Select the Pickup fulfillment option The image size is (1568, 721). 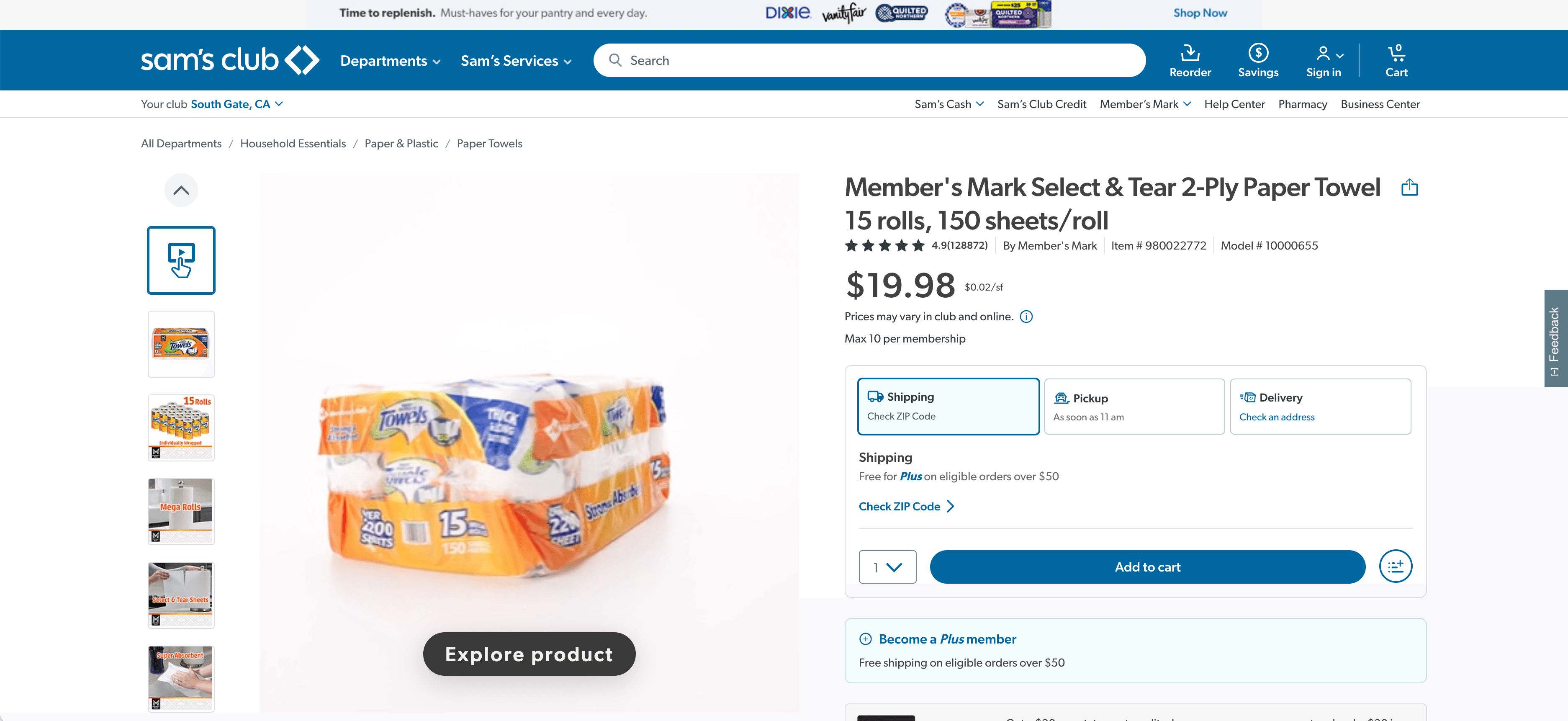[1134, 406]
